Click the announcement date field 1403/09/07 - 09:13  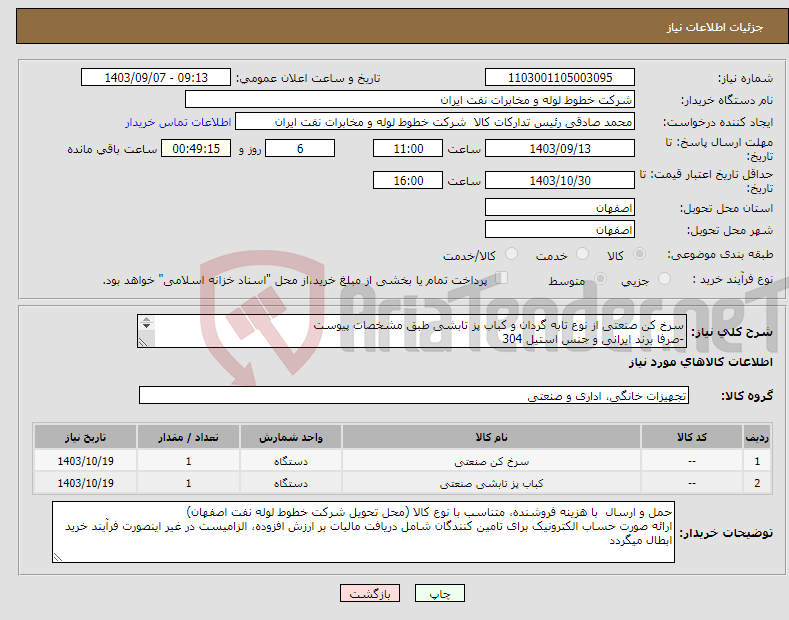pos(155,78)
